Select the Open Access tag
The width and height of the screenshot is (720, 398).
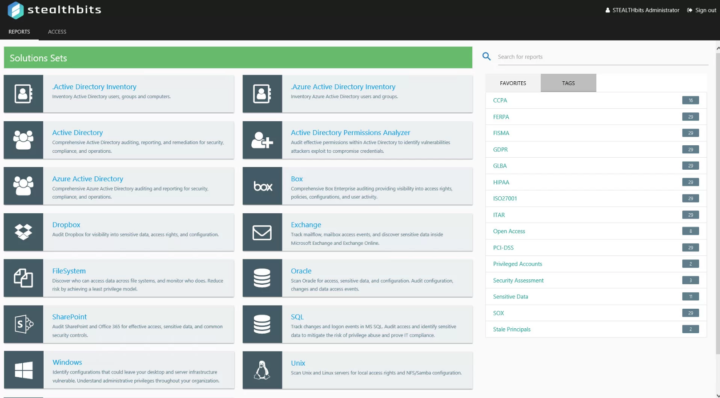tap(509, 231)
